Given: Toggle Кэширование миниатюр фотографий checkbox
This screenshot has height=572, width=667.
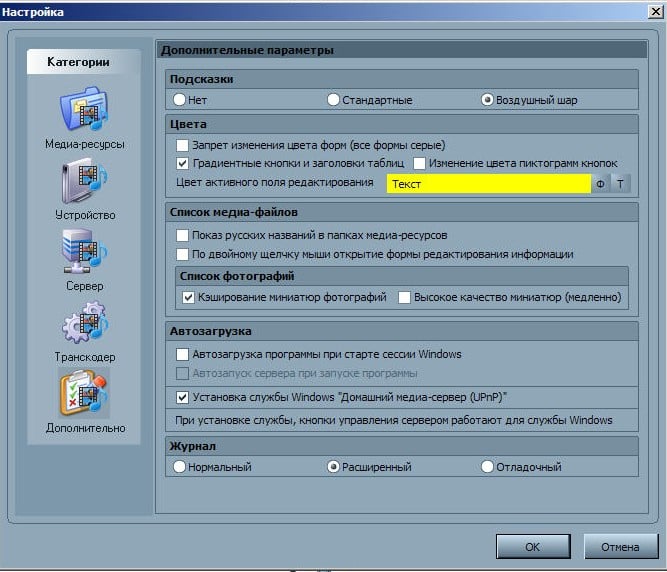Looking at the screenshot, I should 188,297.
